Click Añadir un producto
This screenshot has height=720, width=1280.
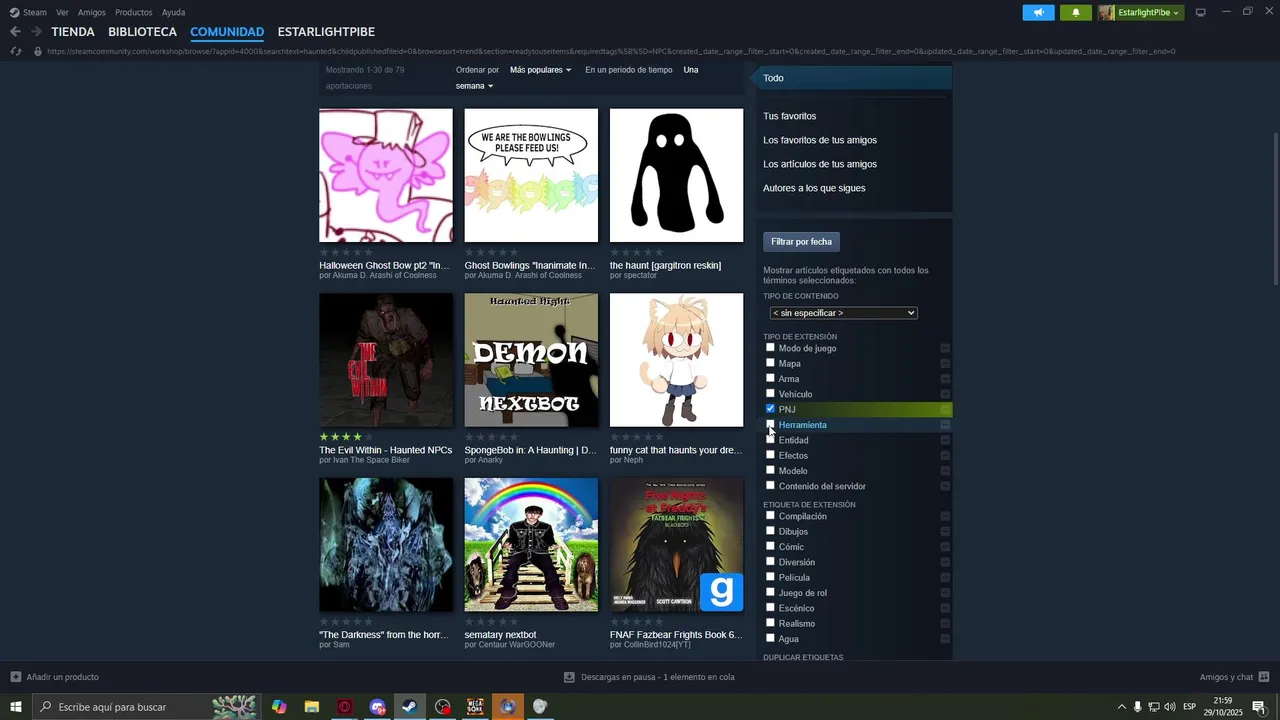tap(63, 677)
